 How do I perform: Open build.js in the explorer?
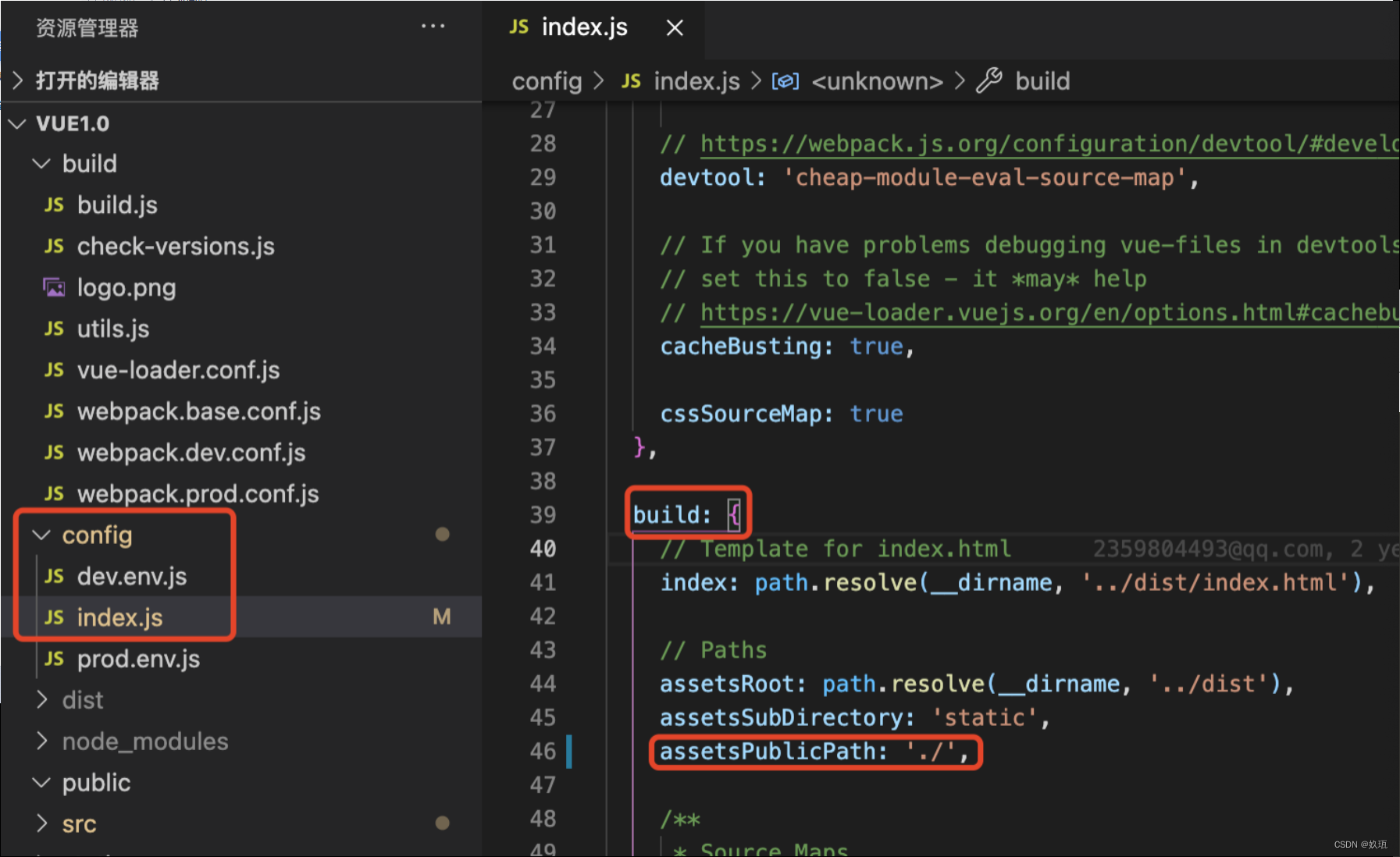pos(117,205)
